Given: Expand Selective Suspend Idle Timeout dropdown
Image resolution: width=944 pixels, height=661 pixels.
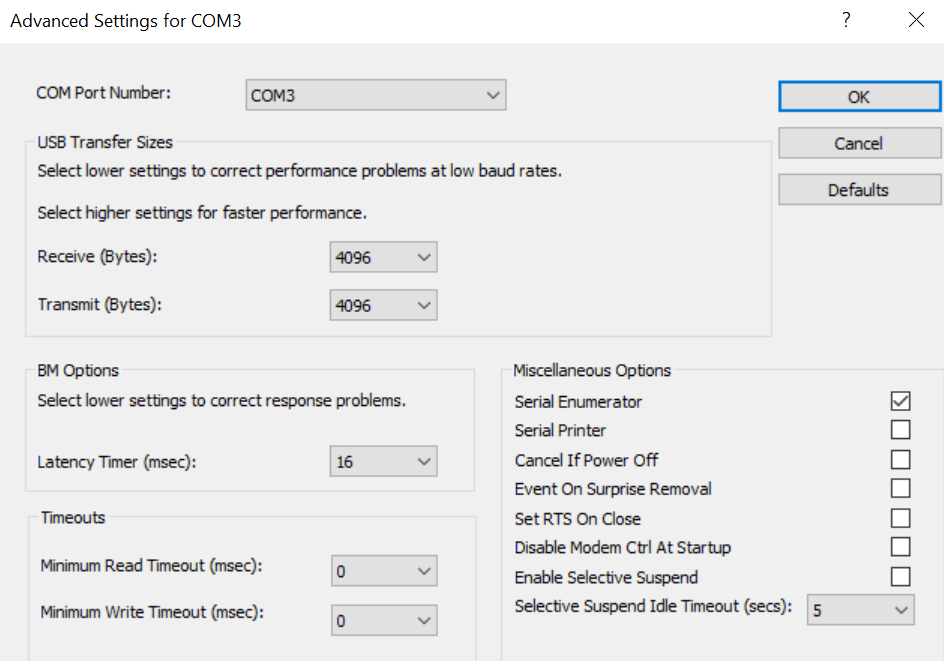Looking at the screenshot, I should (860, 609).
